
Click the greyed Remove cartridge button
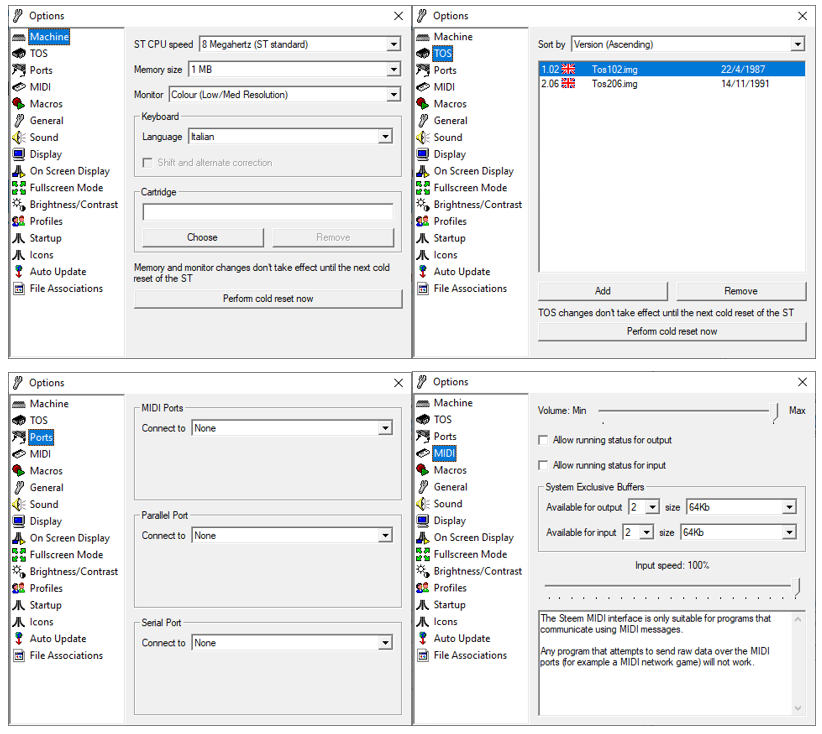click(333, 238)
